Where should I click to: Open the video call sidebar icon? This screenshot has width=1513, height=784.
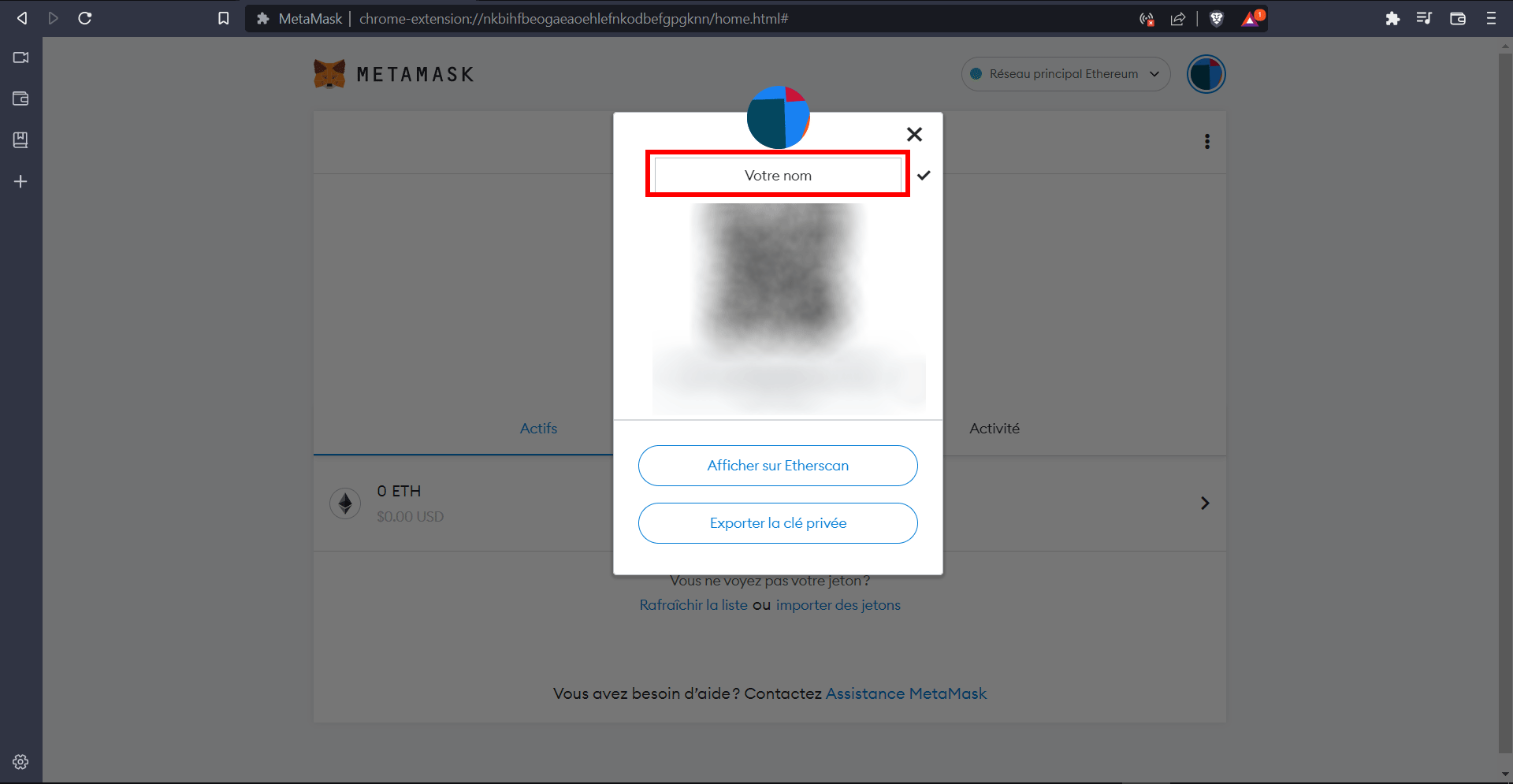pos(20,58)
